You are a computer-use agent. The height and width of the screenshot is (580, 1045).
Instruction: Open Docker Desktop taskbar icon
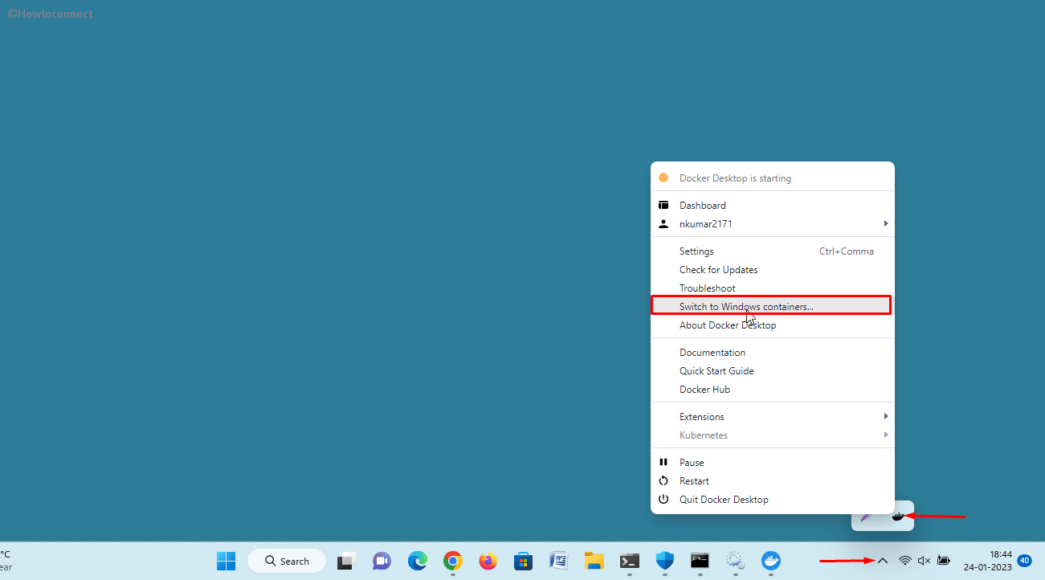point(771,561)
